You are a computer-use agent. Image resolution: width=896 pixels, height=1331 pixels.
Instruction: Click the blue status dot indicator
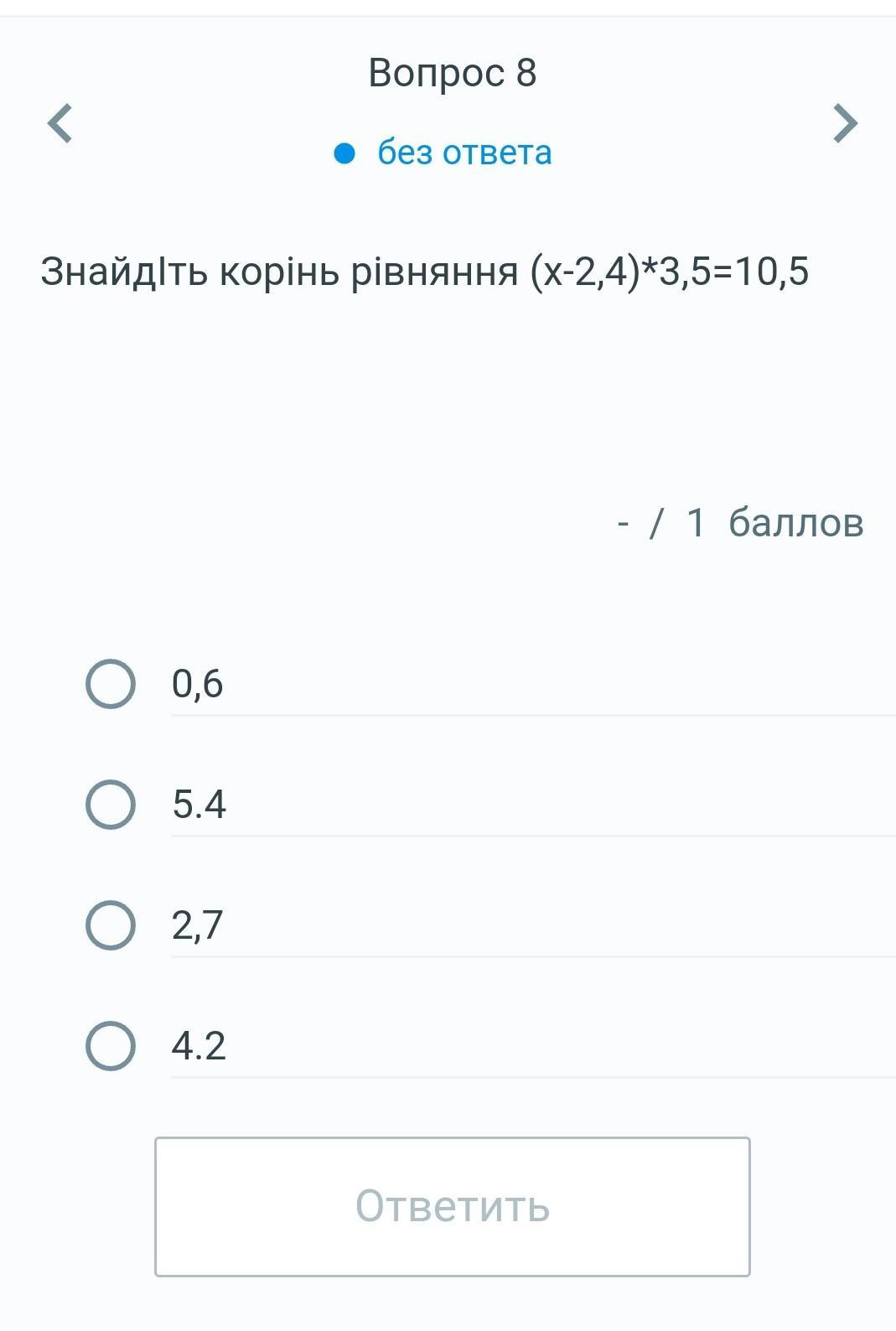344,153
